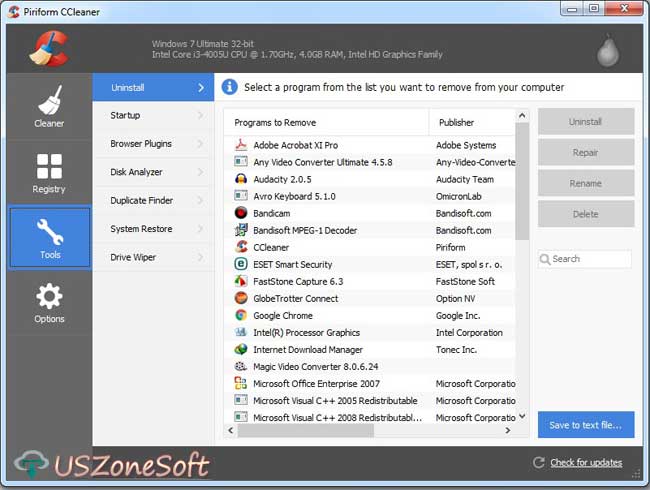
Task: Click the GlobeTrotter Connect icon
Action: tap(241, 298)
